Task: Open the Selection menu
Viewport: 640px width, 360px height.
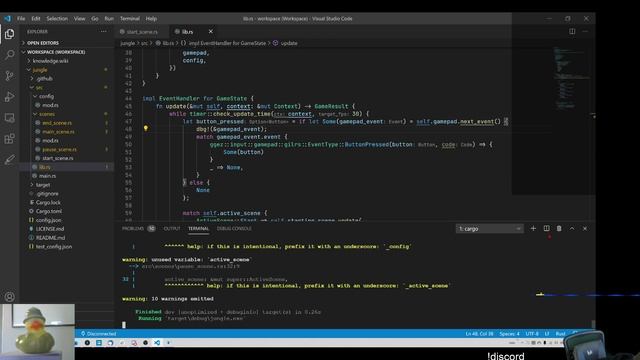Action: point(57,19)
